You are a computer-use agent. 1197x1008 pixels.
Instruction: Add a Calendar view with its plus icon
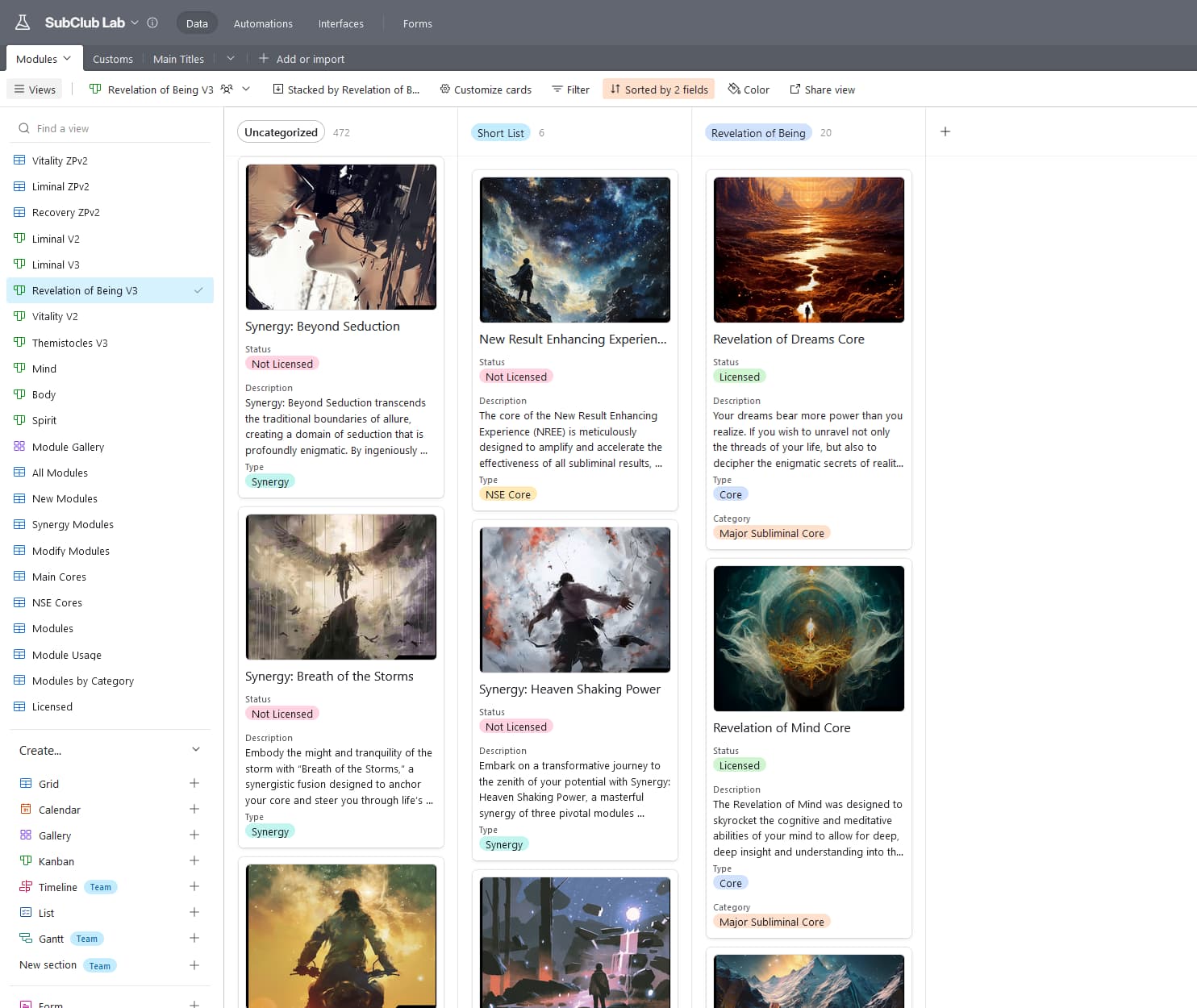tap(194, 809)
